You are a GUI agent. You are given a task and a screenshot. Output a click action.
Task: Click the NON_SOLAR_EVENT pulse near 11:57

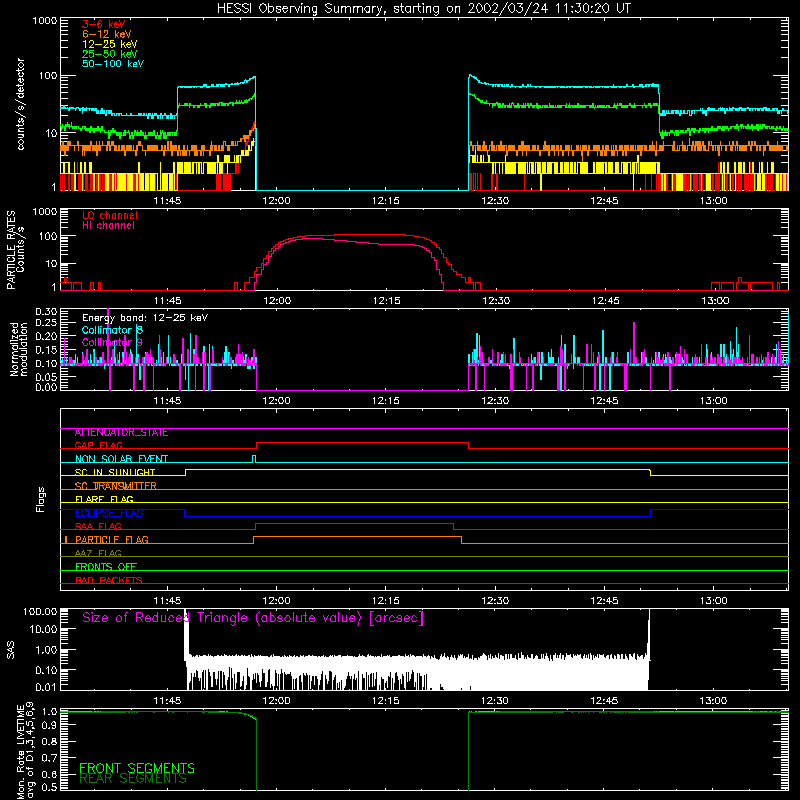254,459
